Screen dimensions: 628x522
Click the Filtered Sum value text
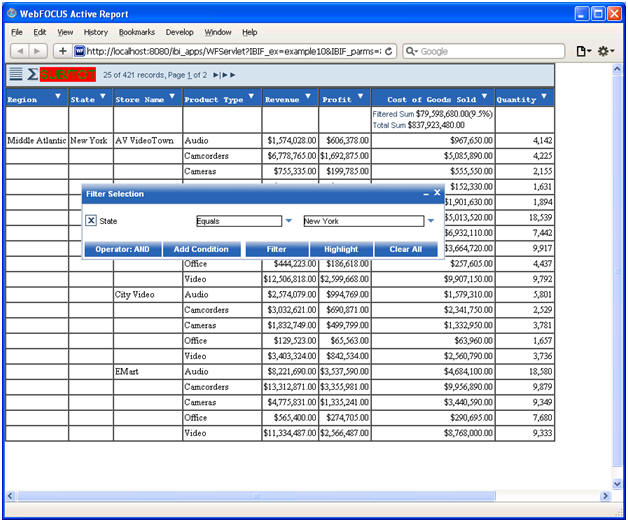click(x=454, y=114)
